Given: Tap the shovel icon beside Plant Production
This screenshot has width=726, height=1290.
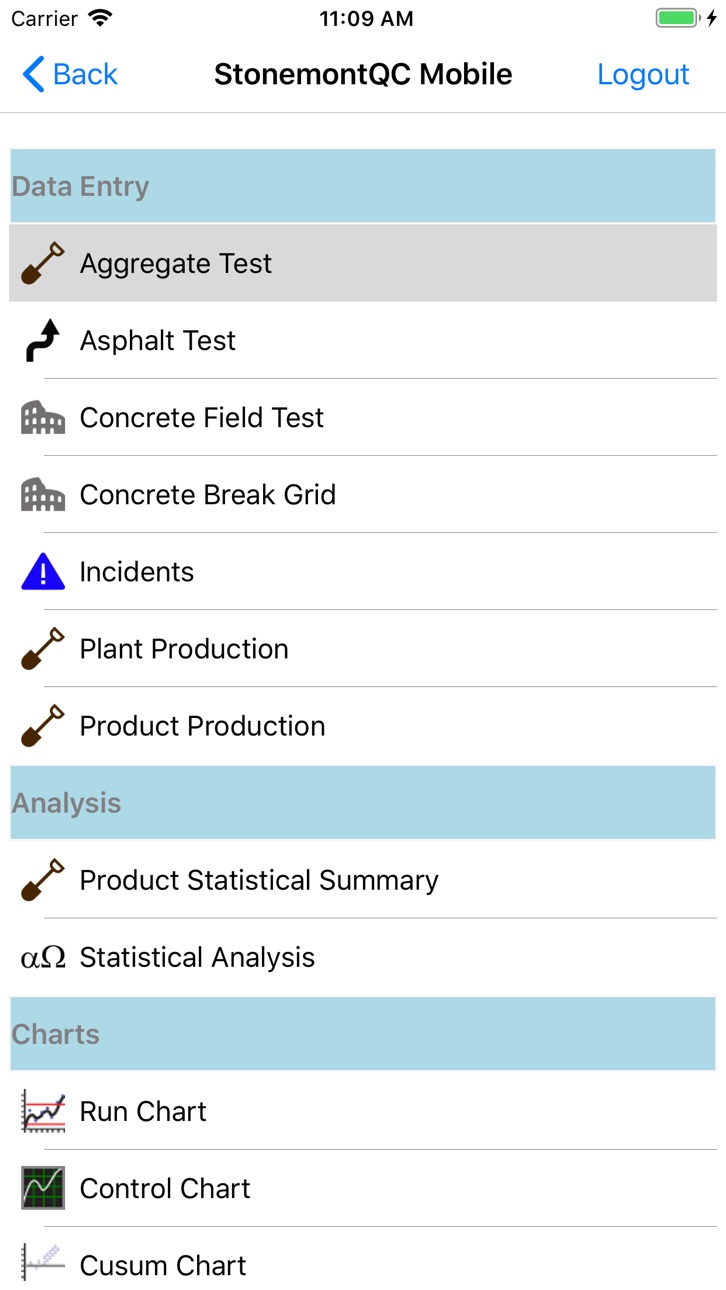Looking at the screenshot, I should point(43,648).
